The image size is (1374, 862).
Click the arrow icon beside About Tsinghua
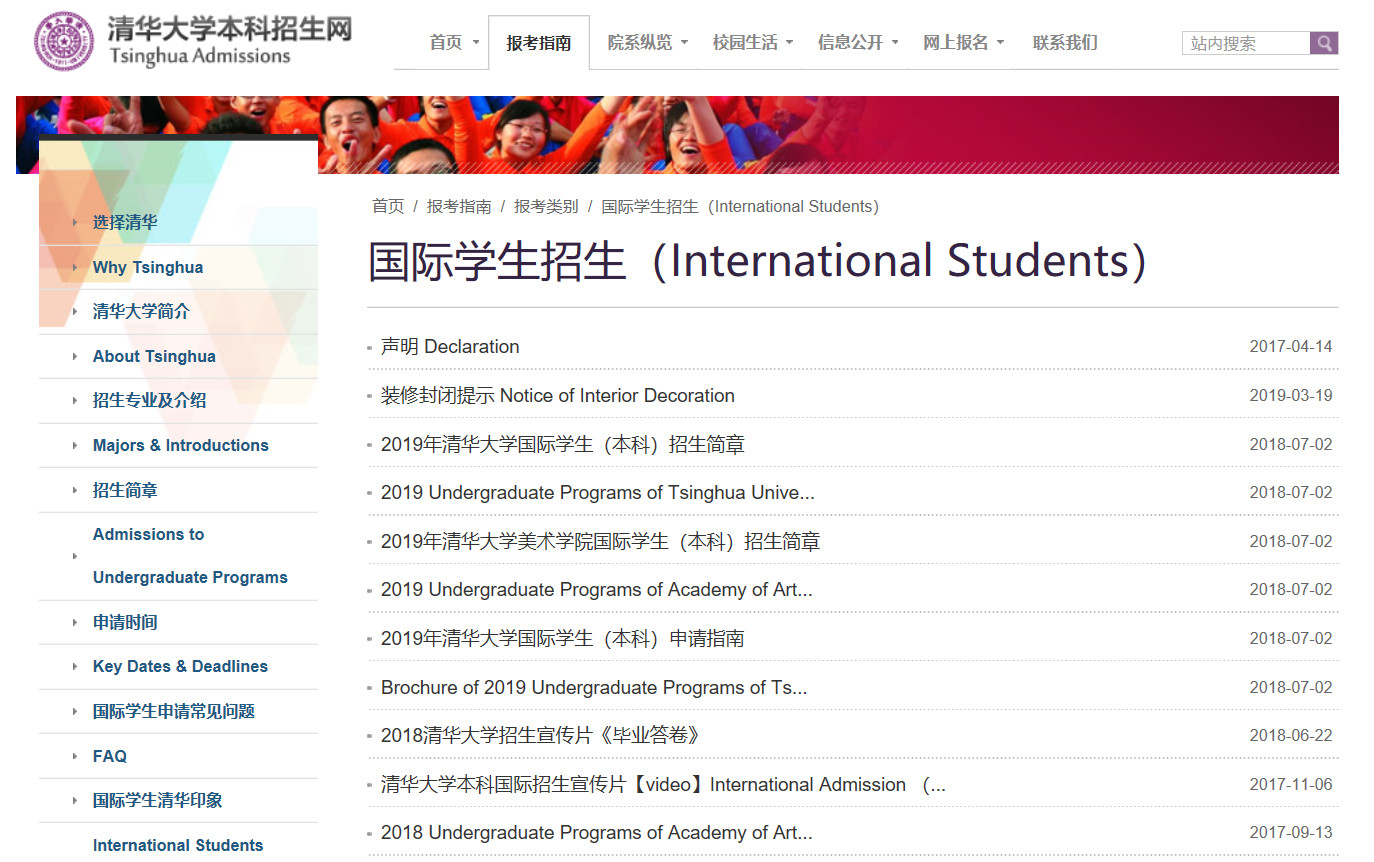[75, 357]
